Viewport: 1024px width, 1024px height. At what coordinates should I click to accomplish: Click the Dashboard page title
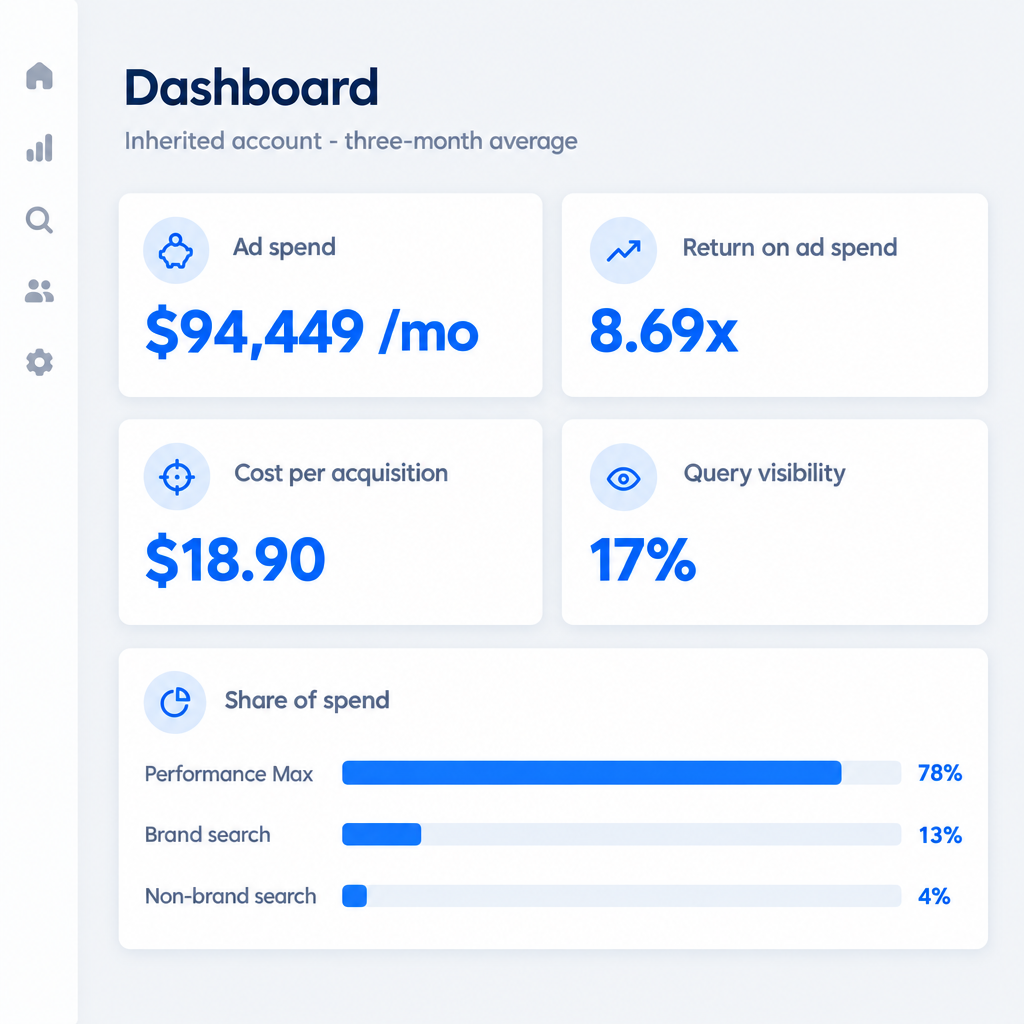(x=251, y=88)
